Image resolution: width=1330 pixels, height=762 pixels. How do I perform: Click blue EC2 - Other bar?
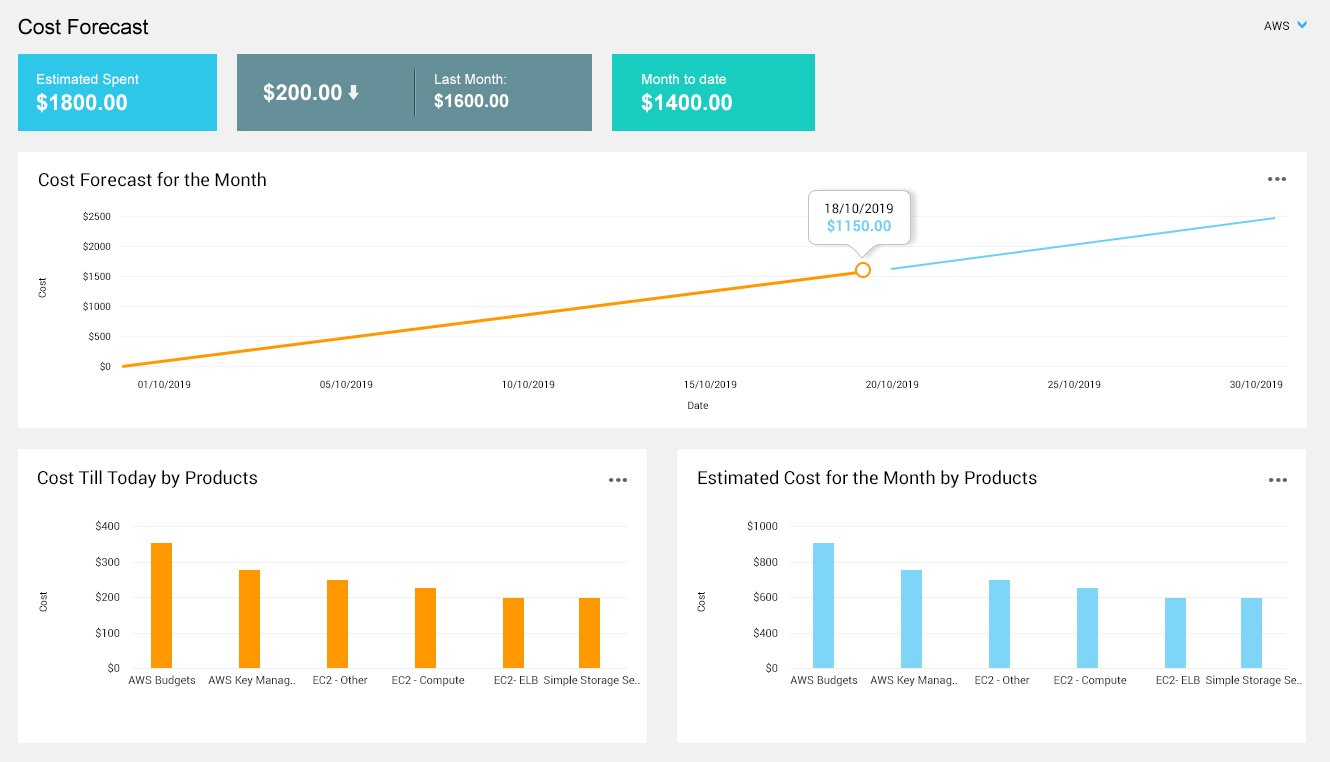pyautogui.click(x=999, y=624)
